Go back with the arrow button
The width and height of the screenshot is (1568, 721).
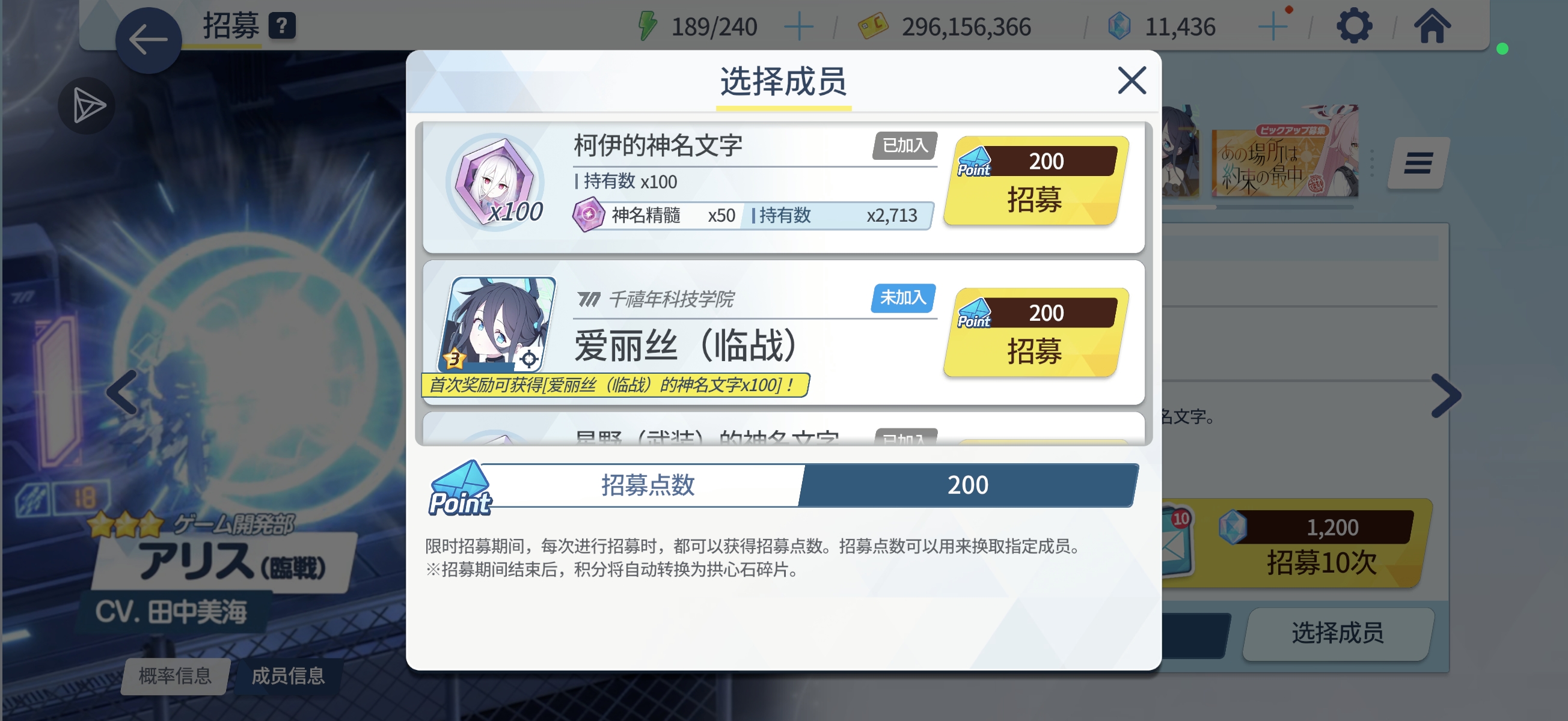(148, 40)
